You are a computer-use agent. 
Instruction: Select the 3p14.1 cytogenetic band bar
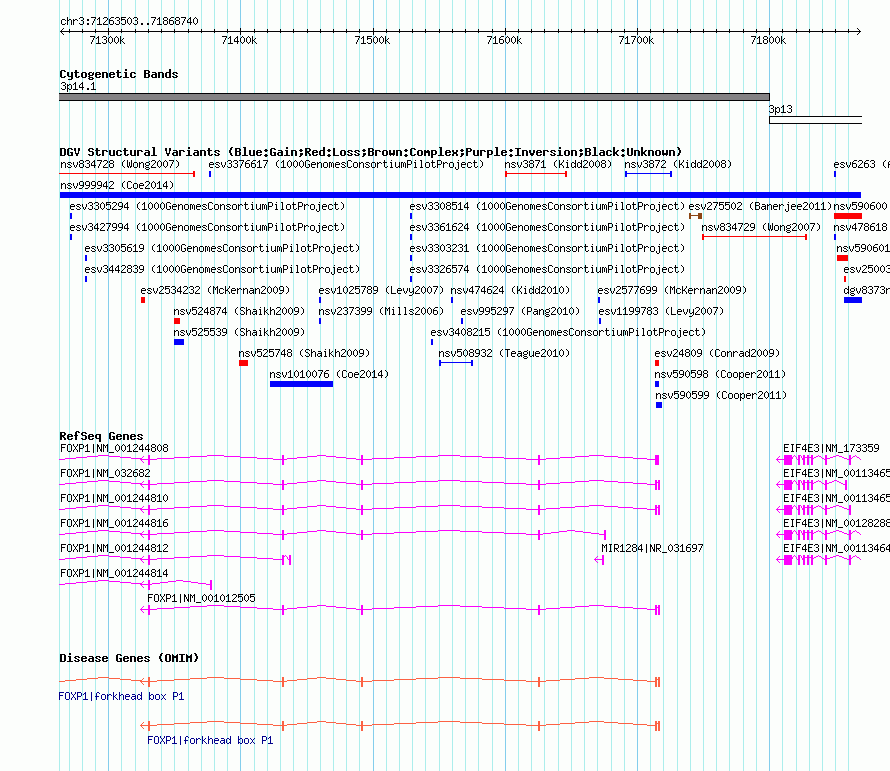414,97
